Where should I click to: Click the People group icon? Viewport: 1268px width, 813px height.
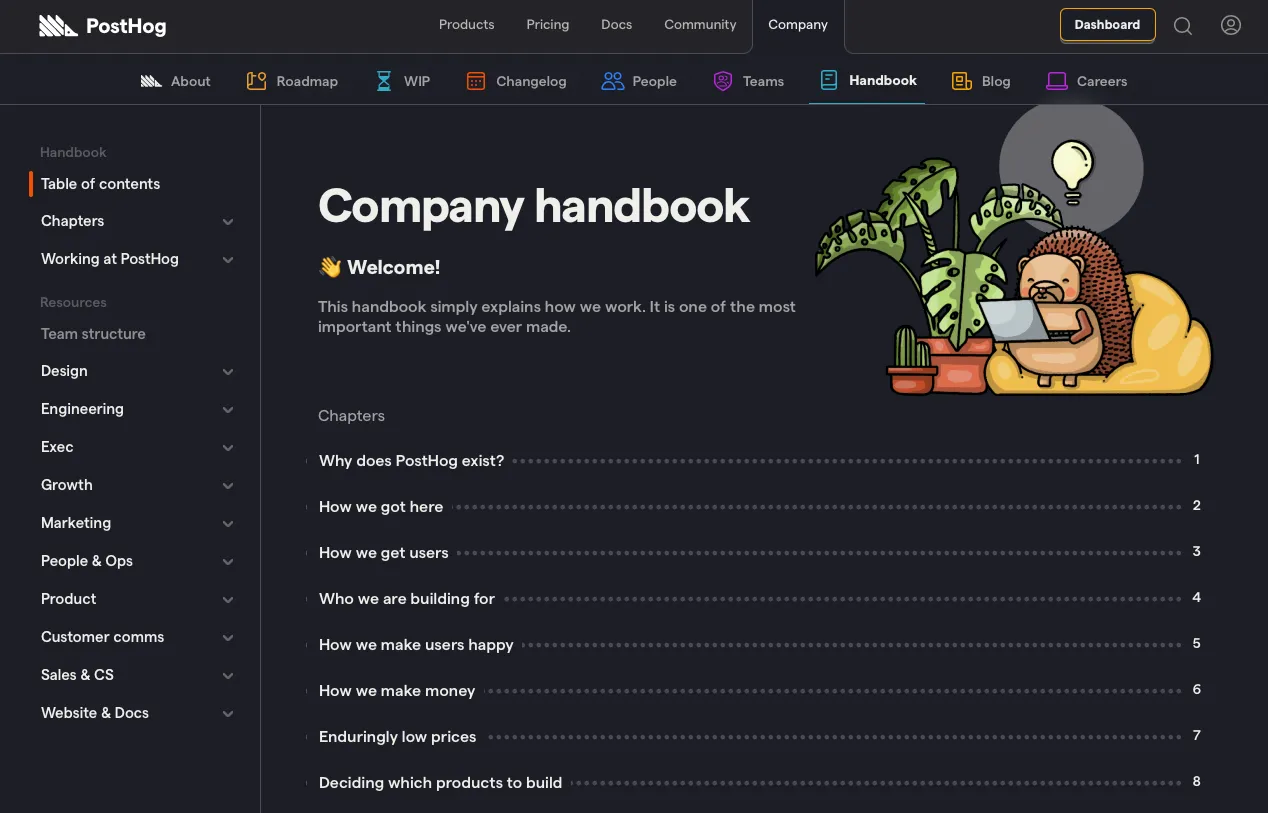click(x=612, y=81)
